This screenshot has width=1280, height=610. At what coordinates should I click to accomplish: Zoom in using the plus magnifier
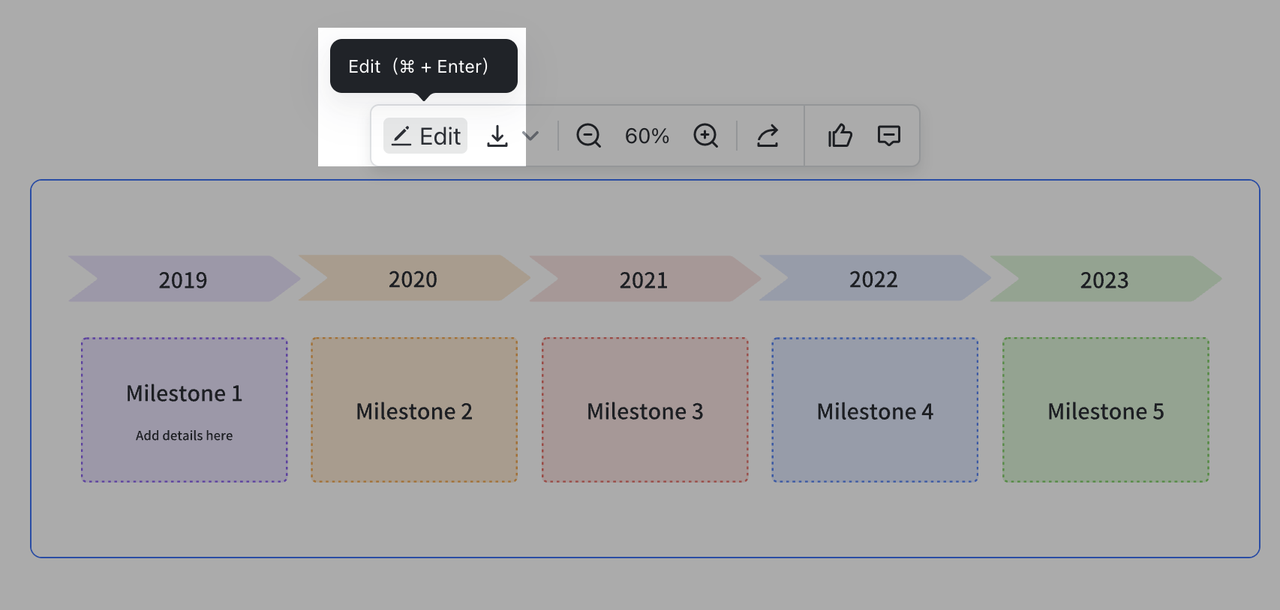pos(706,136)
